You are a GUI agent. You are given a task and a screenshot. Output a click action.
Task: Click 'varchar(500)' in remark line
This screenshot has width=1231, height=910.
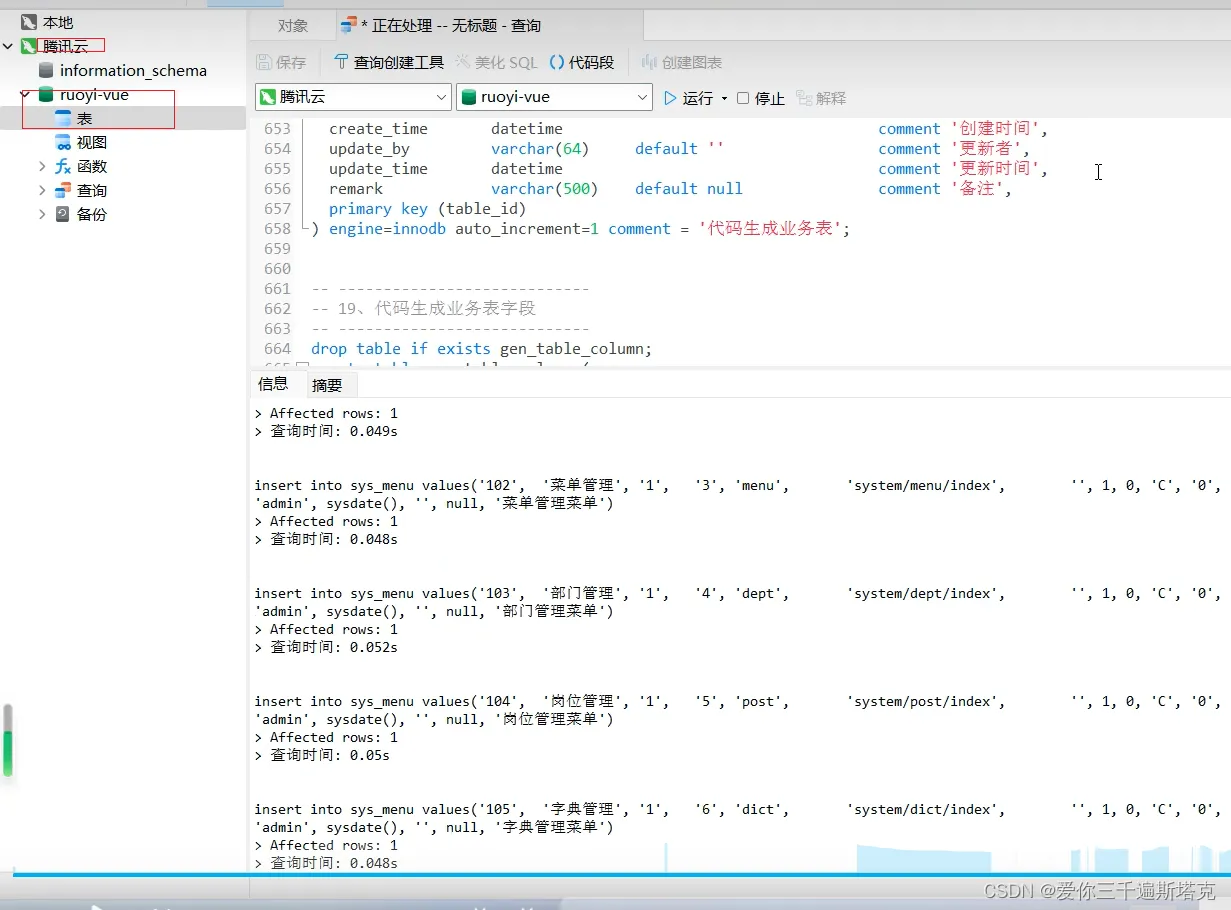point(545,189)
